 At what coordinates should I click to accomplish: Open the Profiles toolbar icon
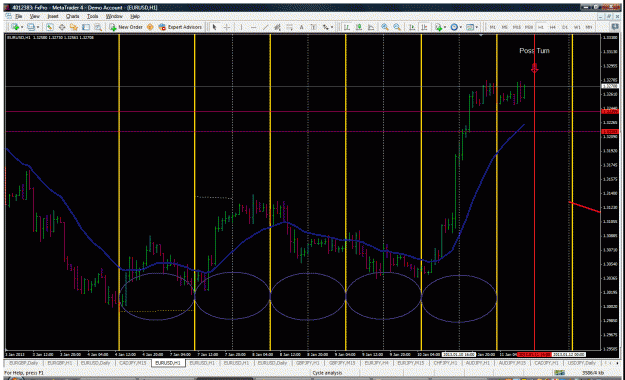(x=31, y=27)
